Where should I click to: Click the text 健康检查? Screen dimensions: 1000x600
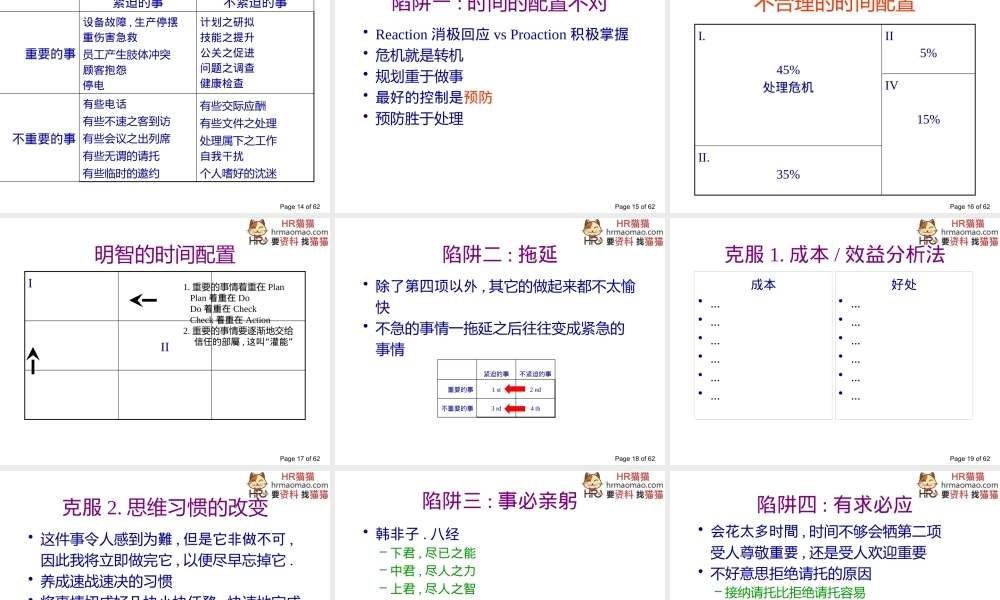pyautogui.click(x=222, y=84)
